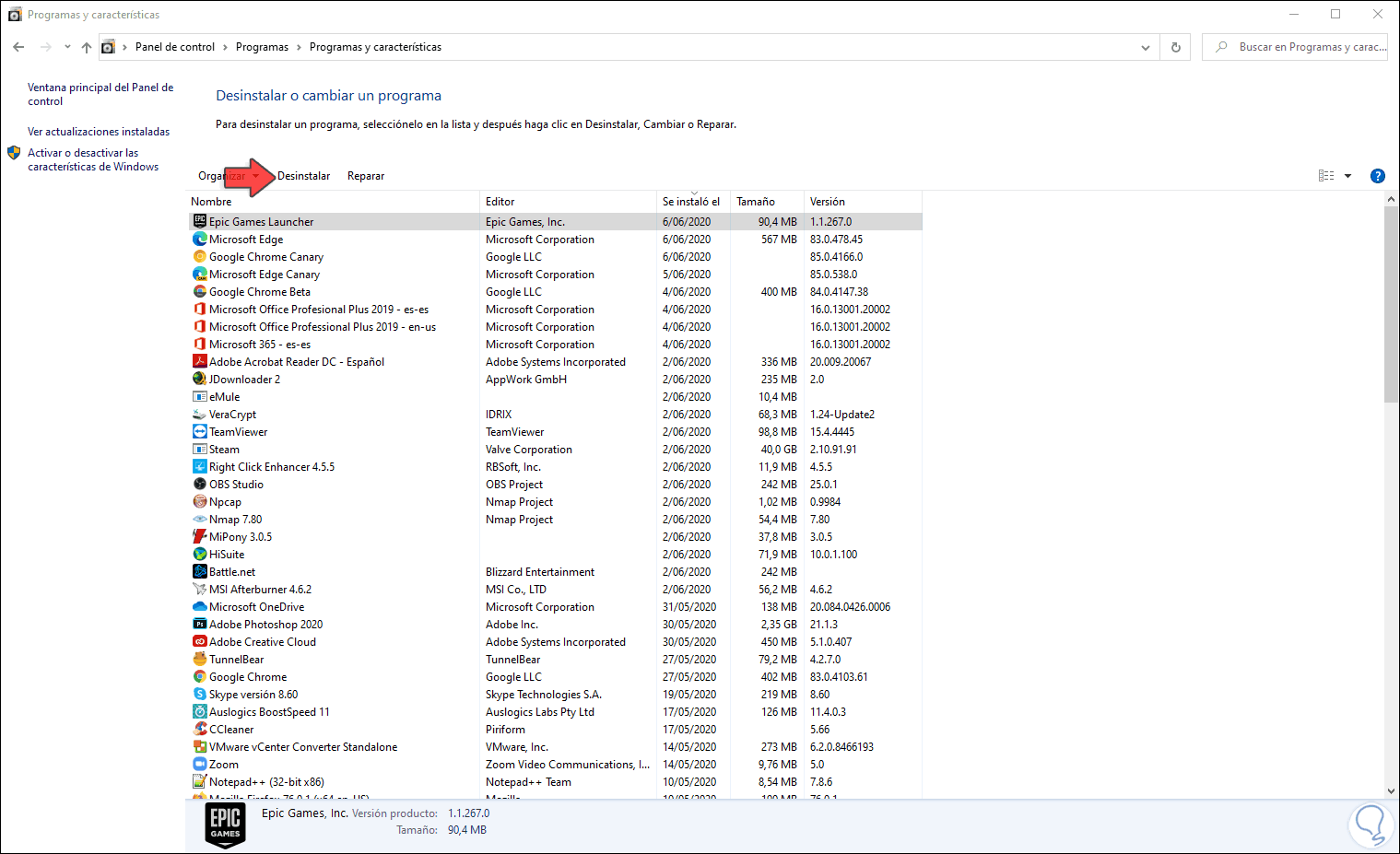Sort list by Tamaño column header
Screen dimensions: 1400x854
point(756,202)
